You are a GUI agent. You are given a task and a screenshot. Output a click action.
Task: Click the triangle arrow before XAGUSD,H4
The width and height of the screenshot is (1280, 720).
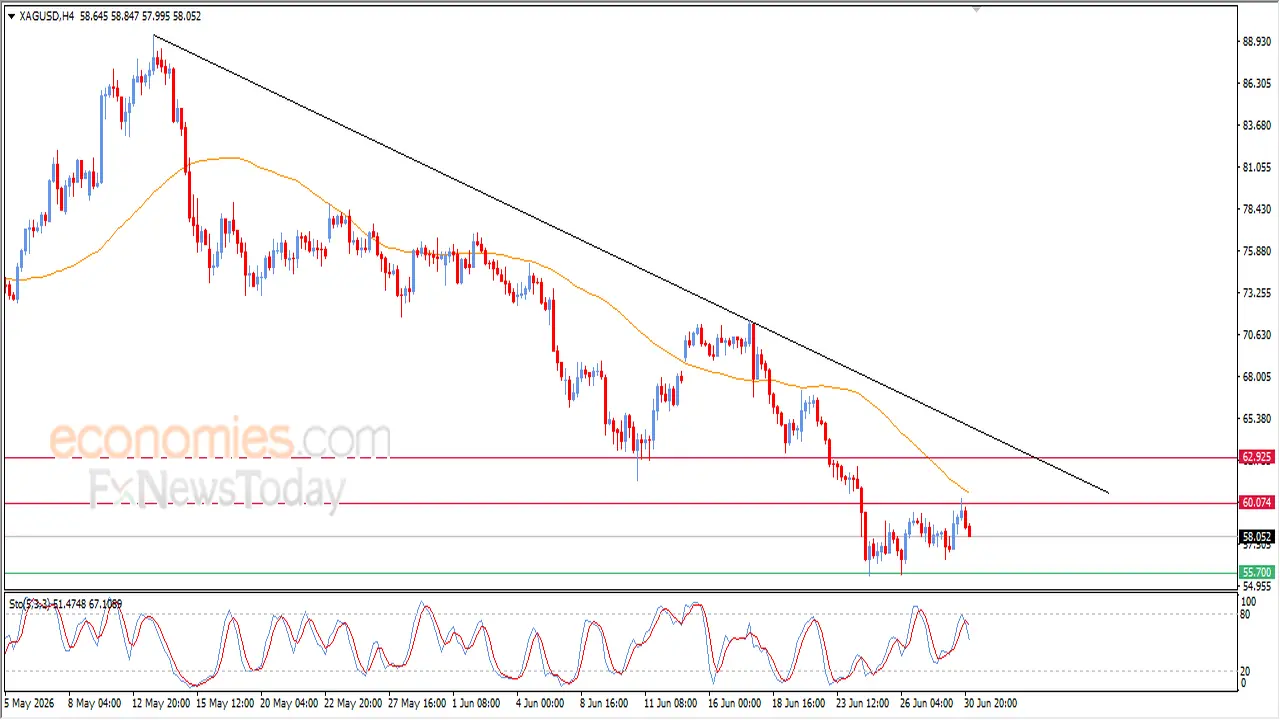click(x=11, y=16)
